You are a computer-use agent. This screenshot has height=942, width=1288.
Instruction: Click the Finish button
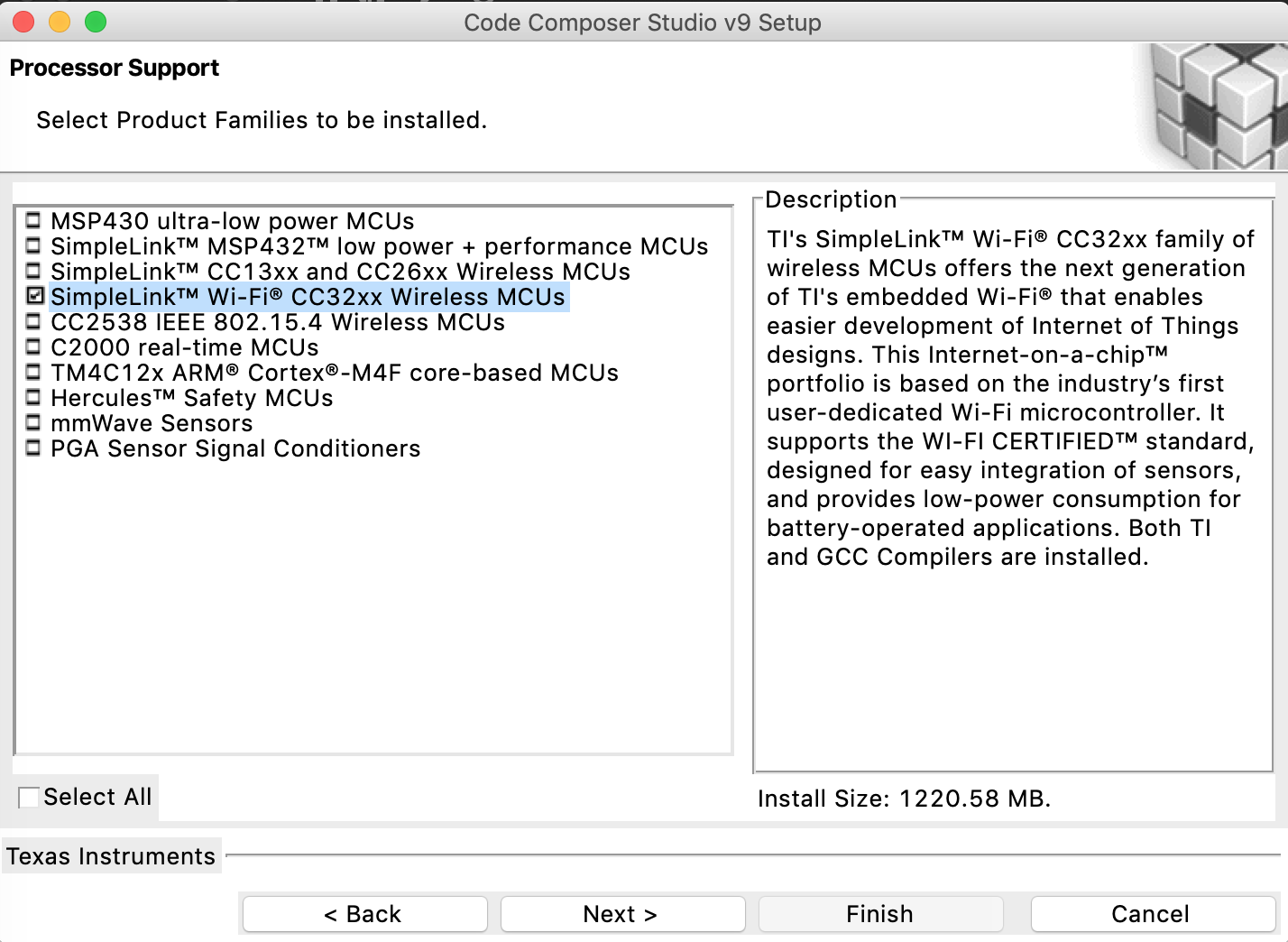point(881,914)
